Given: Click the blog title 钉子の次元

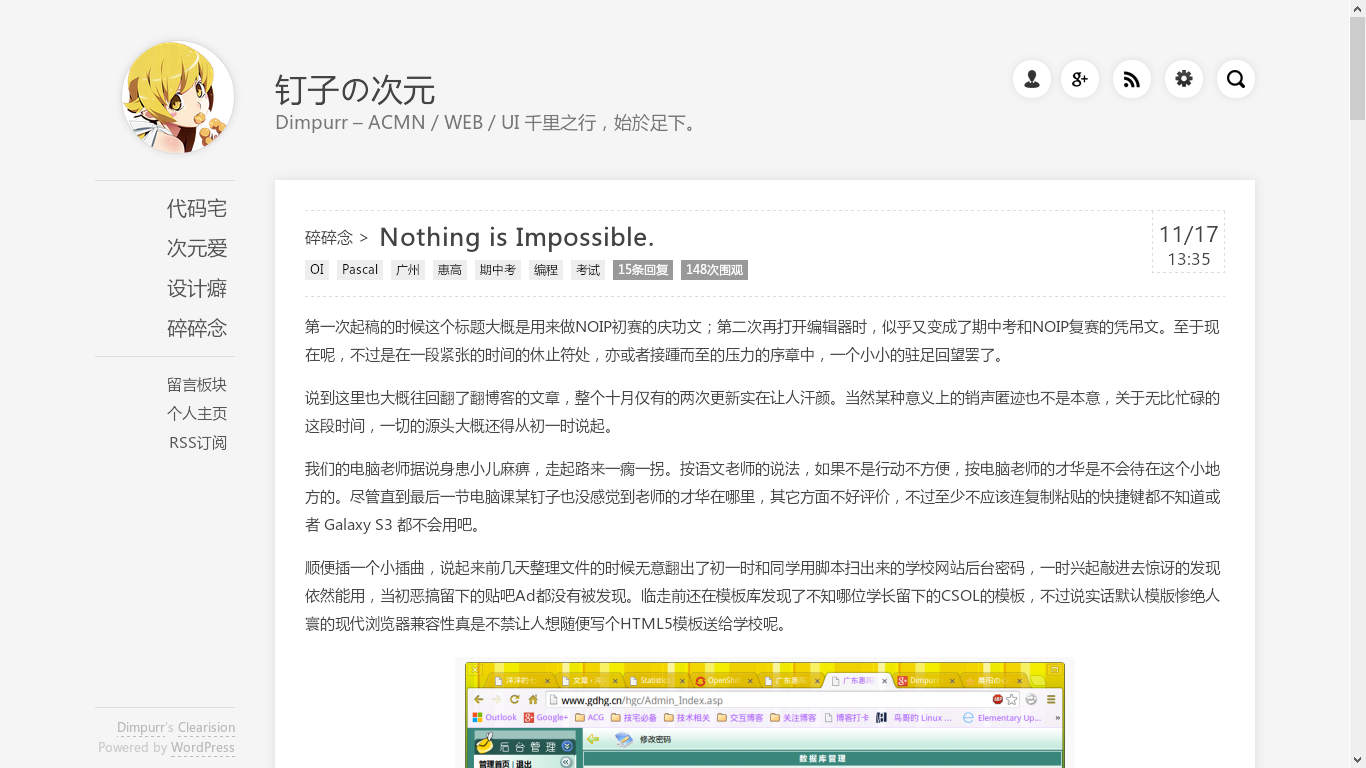Looking at the screenshot, I should click(x=355, y=90).
